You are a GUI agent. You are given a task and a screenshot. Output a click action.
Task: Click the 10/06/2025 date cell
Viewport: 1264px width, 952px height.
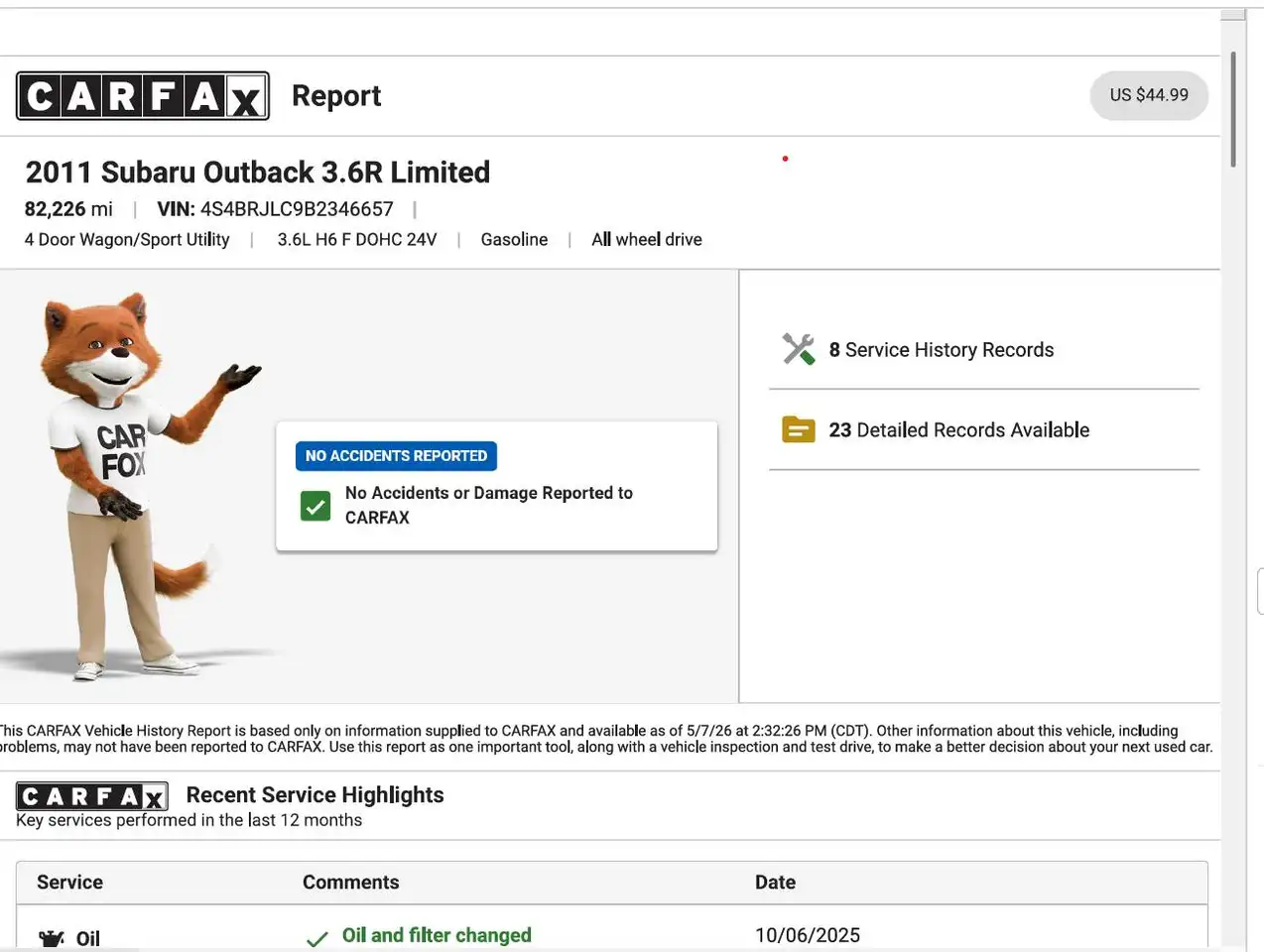[x=808, y=935]
